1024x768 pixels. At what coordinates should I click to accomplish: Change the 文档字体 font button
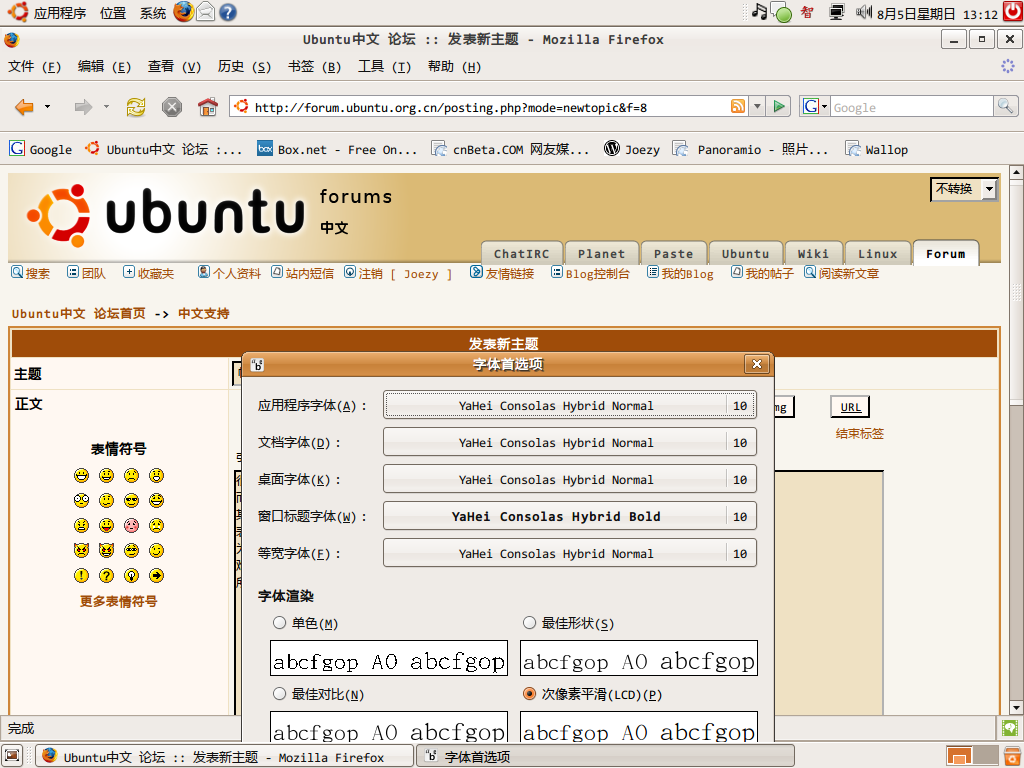(x=569, y=442)
